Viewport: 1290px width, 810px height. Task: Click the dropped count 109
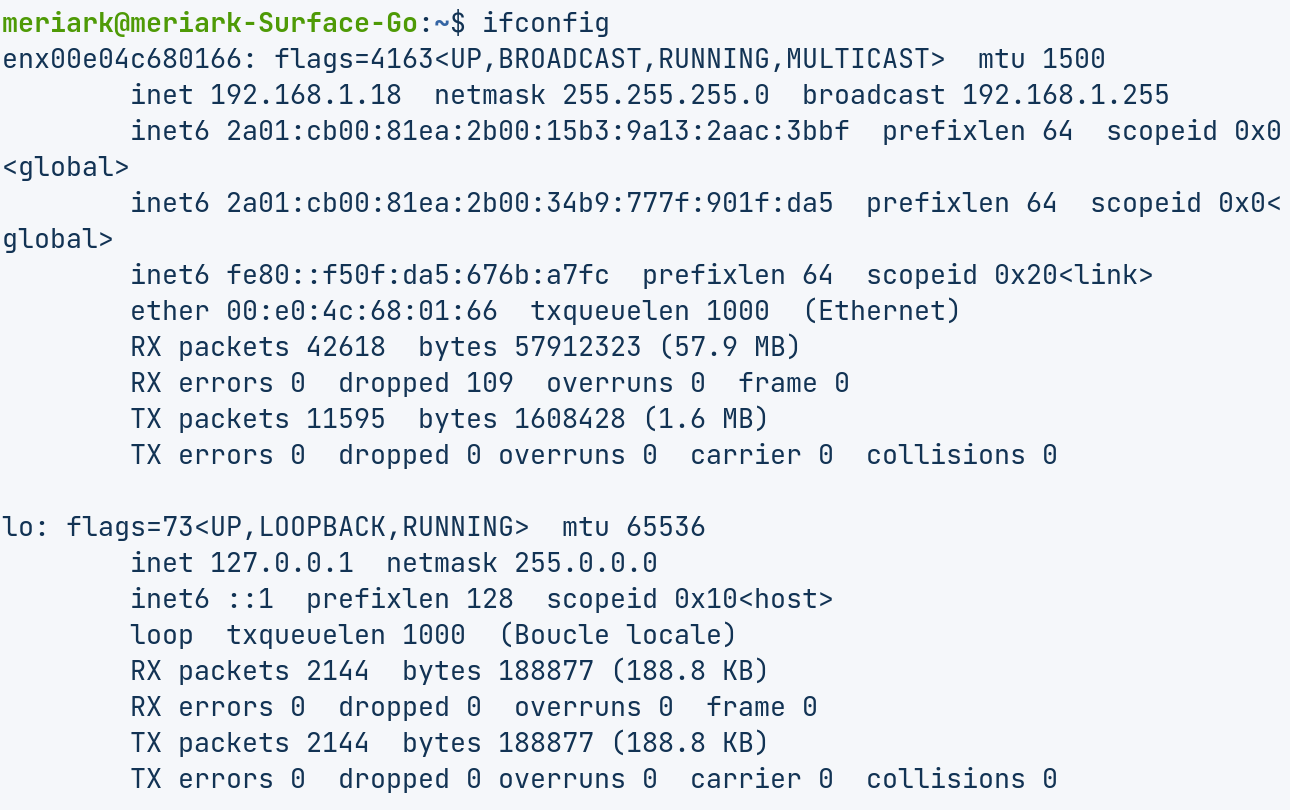[489, 383]
